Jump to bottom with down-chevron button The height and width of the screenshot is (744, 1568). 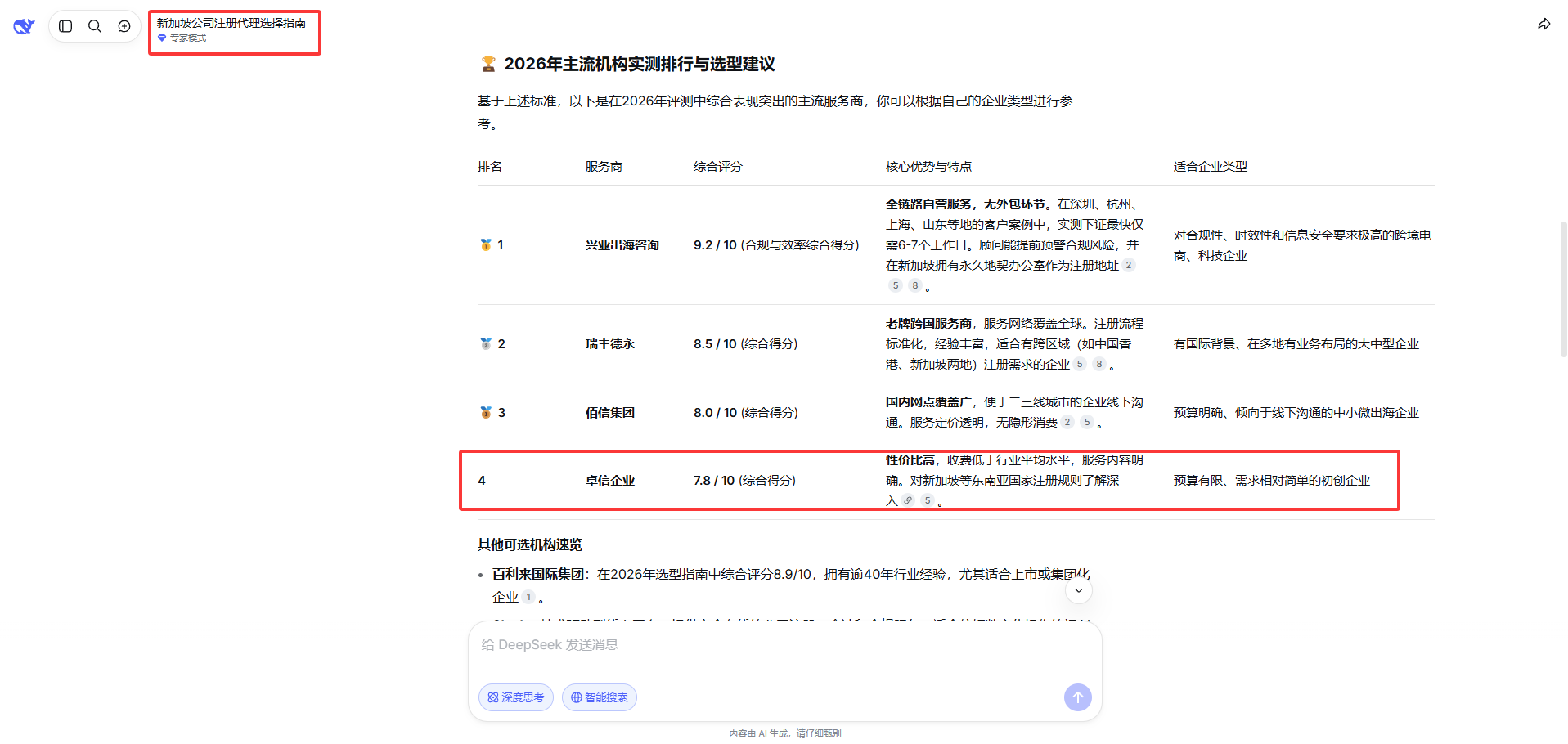[1079, 590]
